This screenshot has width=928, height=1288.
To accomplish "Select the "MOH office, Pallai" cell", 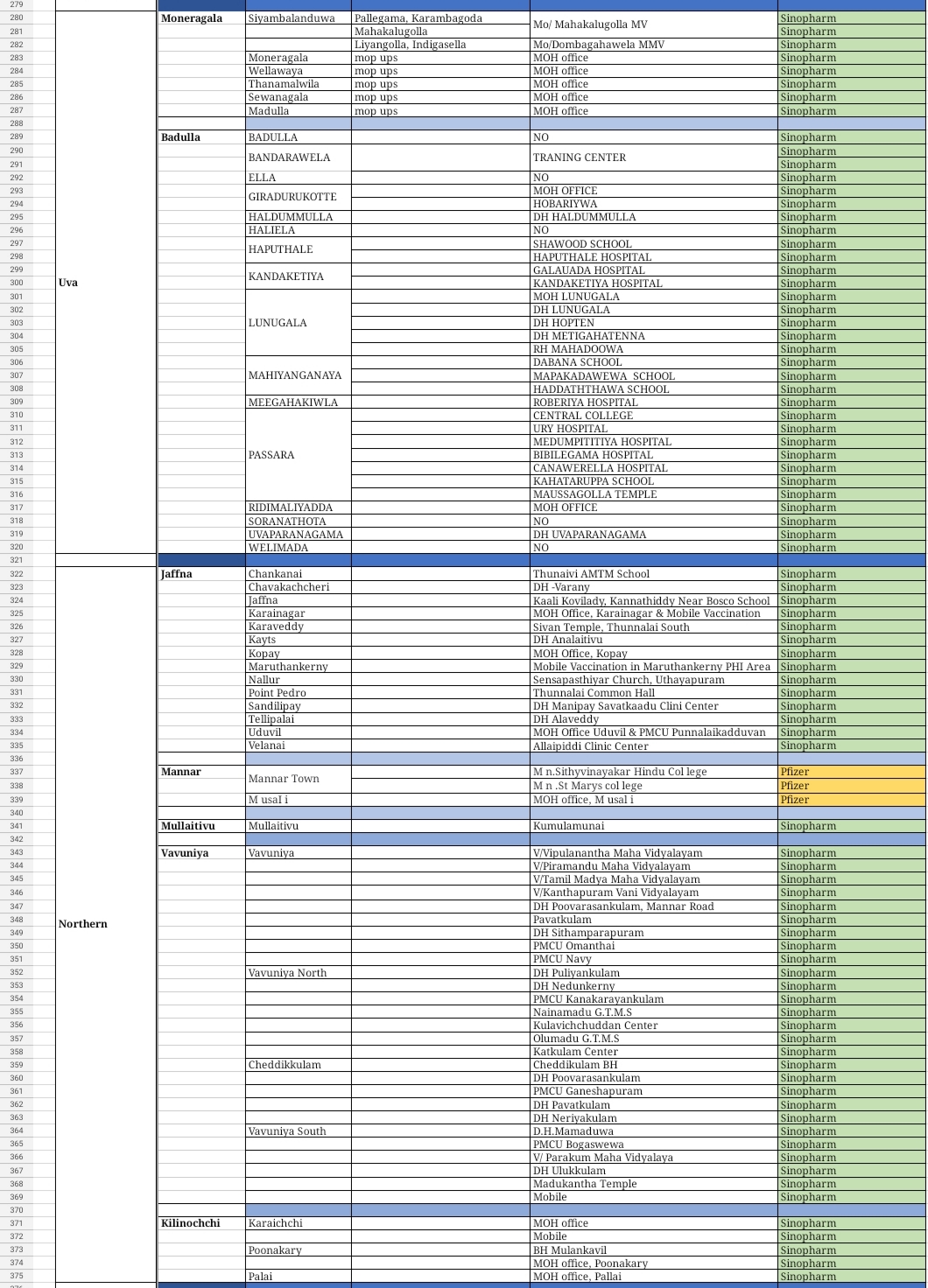I will (x=654, y=1277).
